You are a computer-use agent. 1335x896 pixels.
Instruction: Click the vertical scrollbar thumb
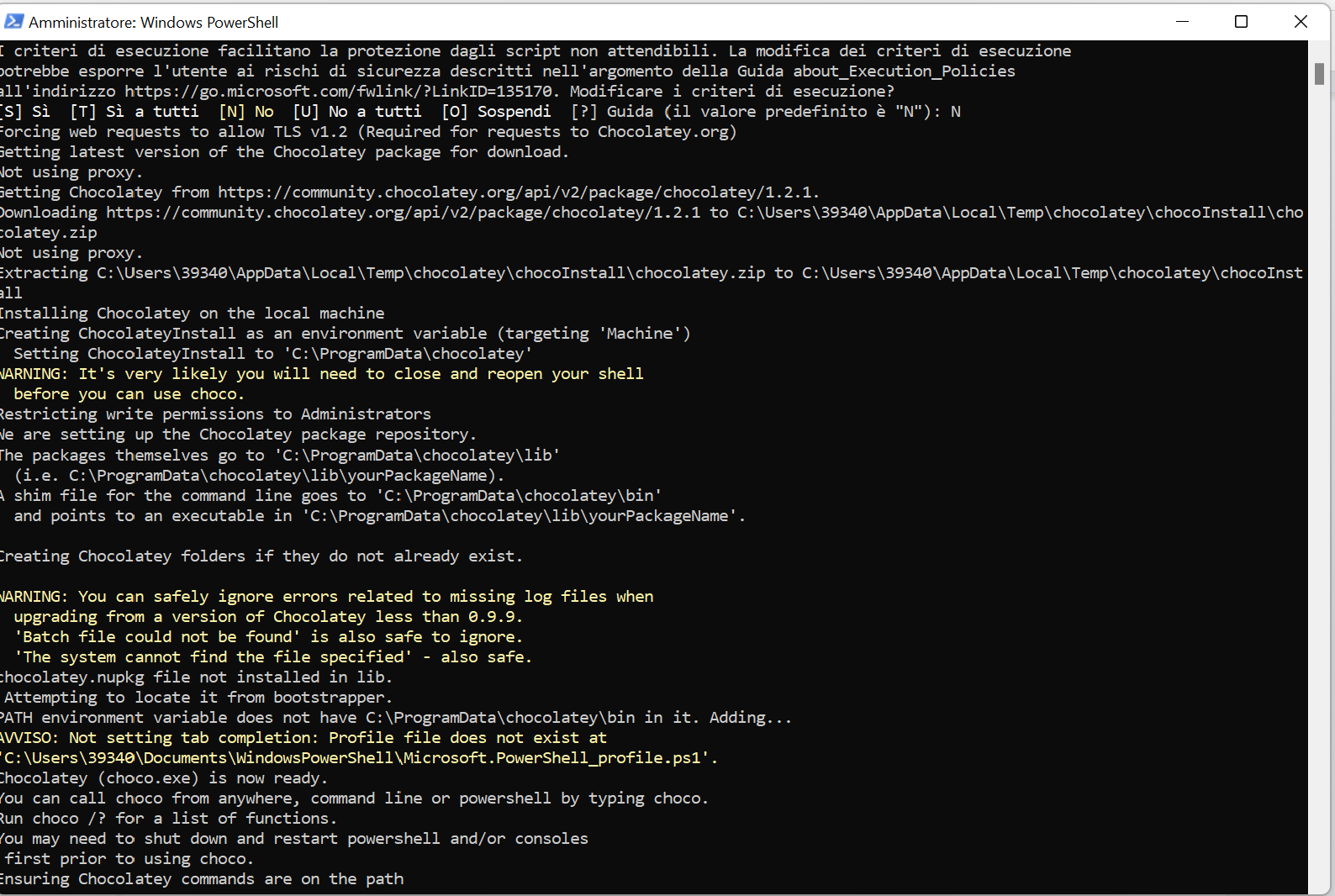click(x=1319, y=74)
